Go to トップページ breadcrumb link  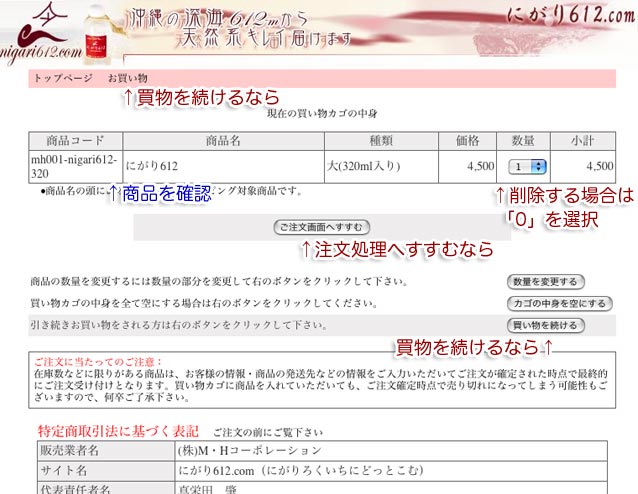coord(63,78)
